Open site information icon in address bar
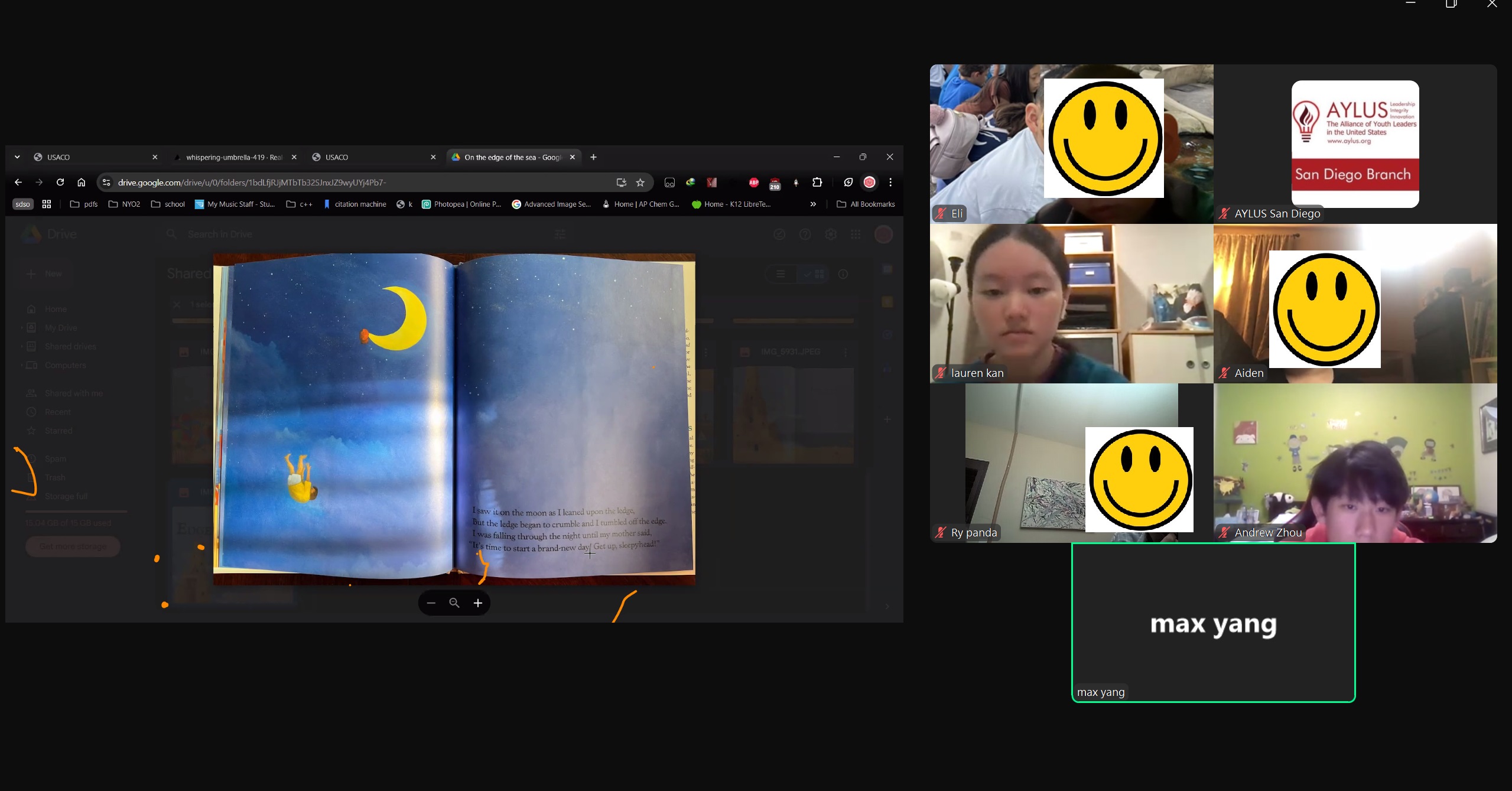The image size is (1512, 791). click(x=106, y=183)
